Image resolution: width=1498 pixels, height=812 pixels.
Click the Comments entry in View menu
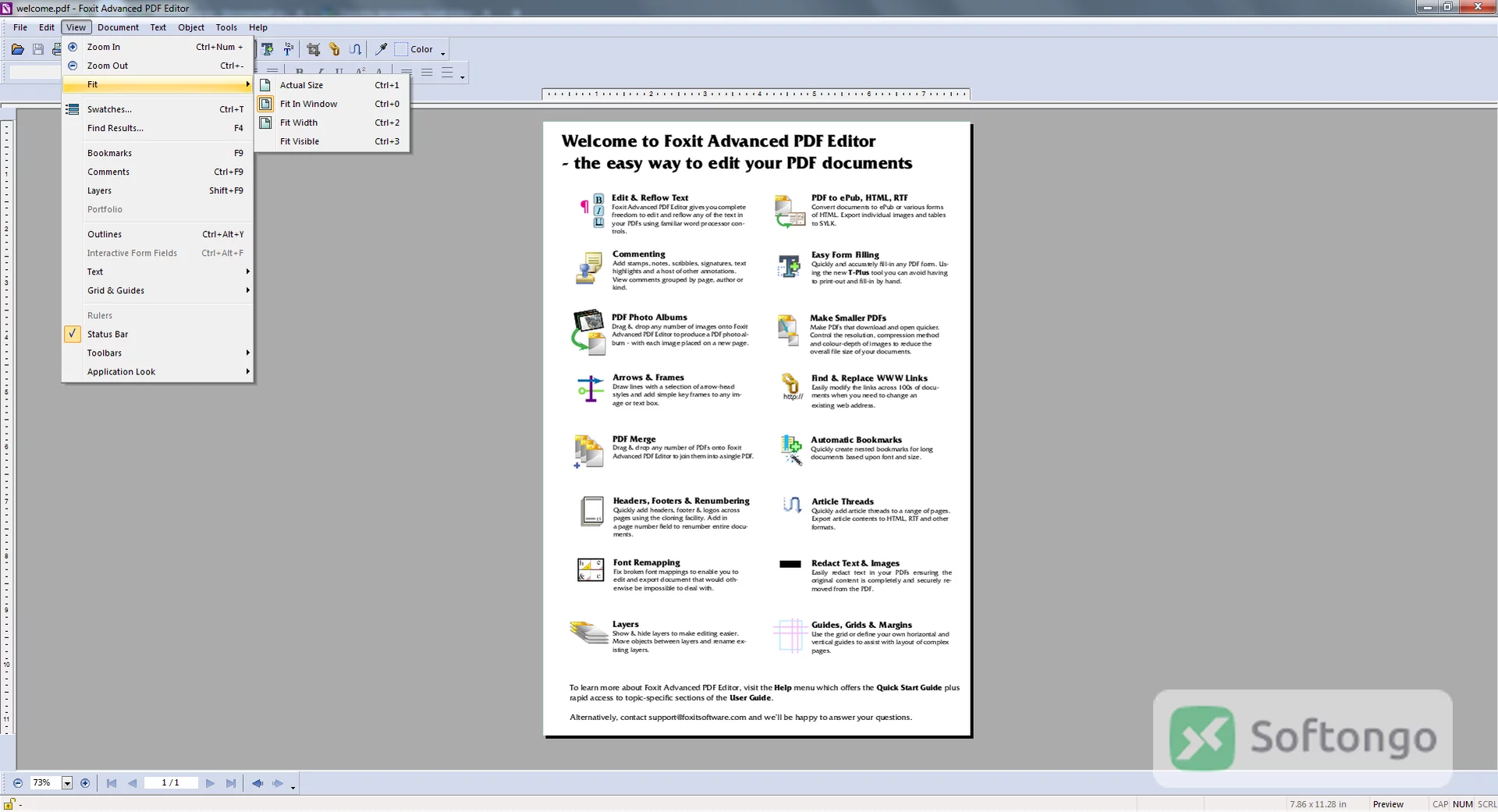157,172
